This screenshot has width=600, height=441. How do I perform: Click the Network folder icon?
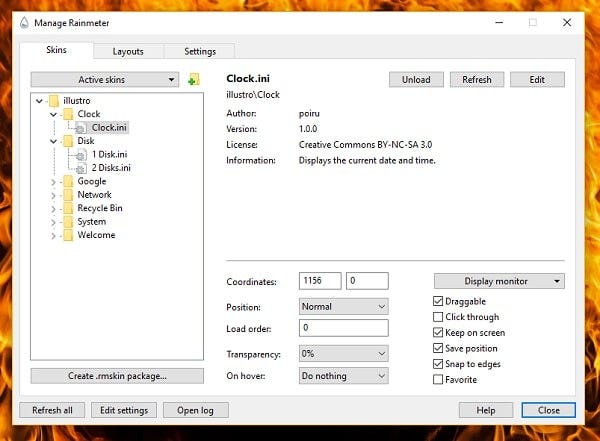68,195
